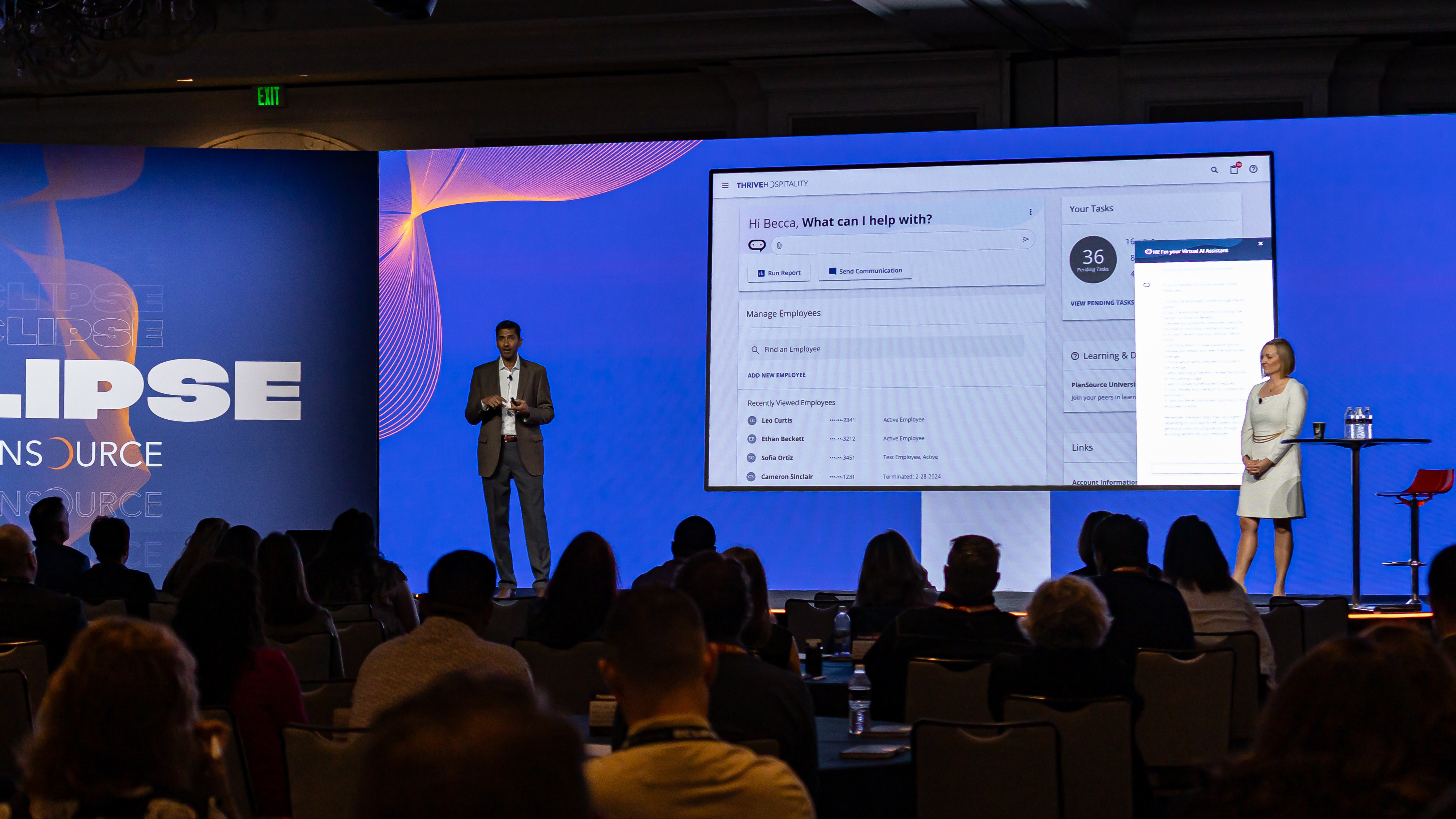The width and height of the screenshot is (1456, 819).
Task: Click the paperclip attachment icon
Action: click(x=779, y=245)
